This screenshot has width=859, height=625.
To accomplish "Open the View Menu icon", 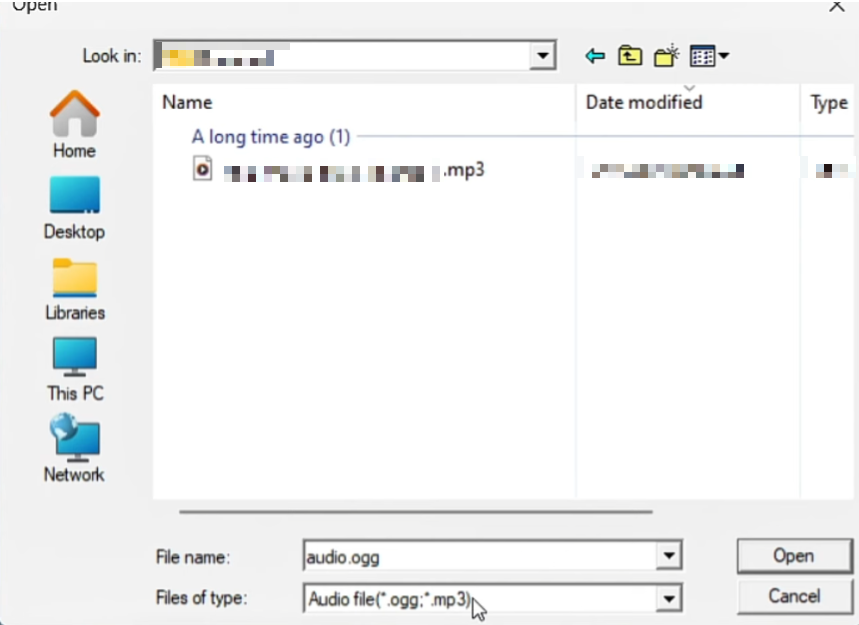I will (709, 56).
